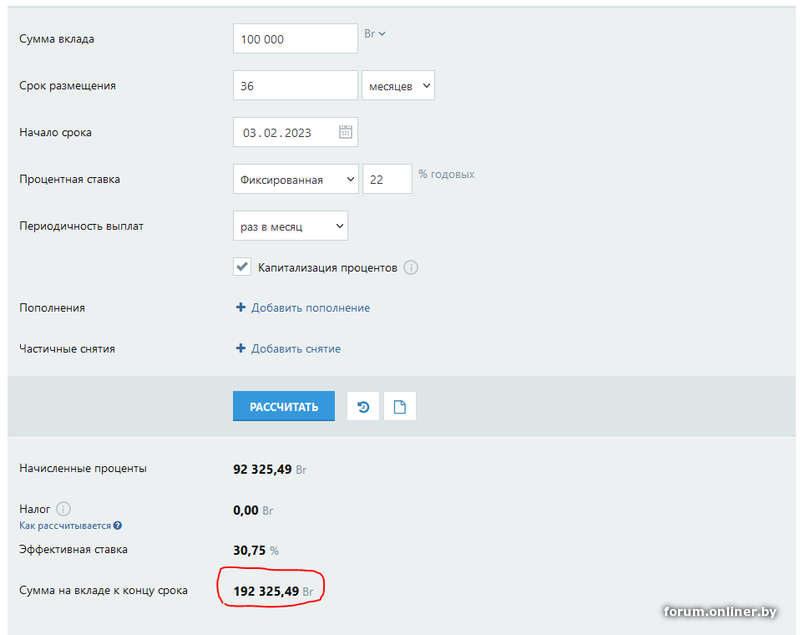Viewport: 800px width, 635px height.
Task: Click the reset calculation icon button
Action: pos(363,407)
